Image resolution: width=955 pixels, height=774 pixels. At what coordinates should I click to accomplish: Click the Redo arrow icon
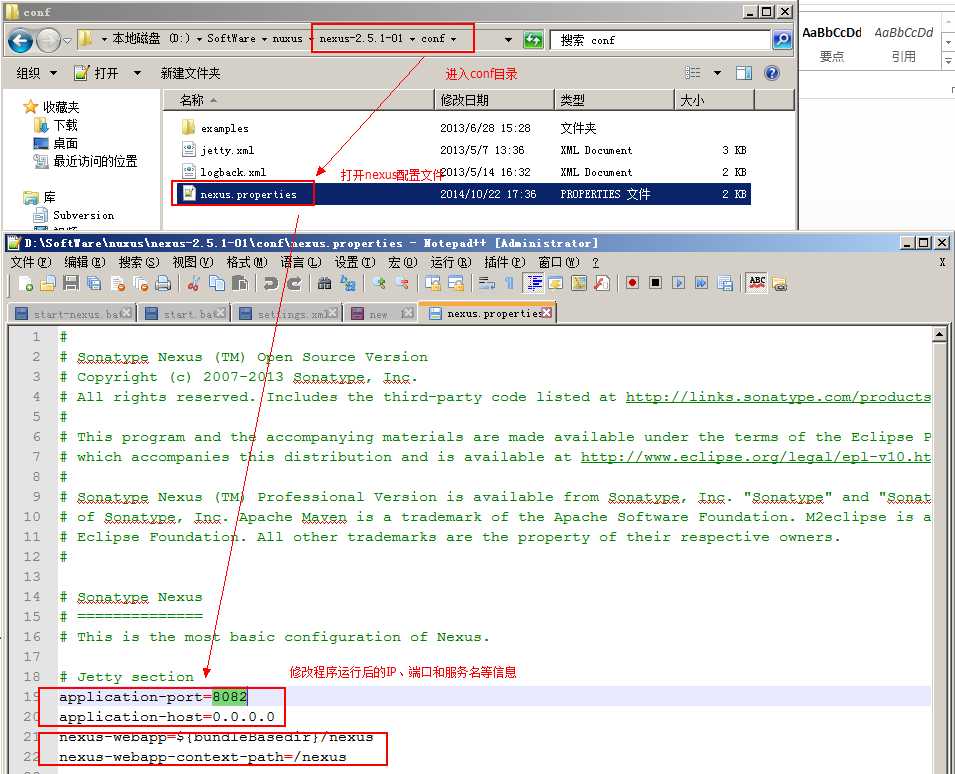coord(294,283)
